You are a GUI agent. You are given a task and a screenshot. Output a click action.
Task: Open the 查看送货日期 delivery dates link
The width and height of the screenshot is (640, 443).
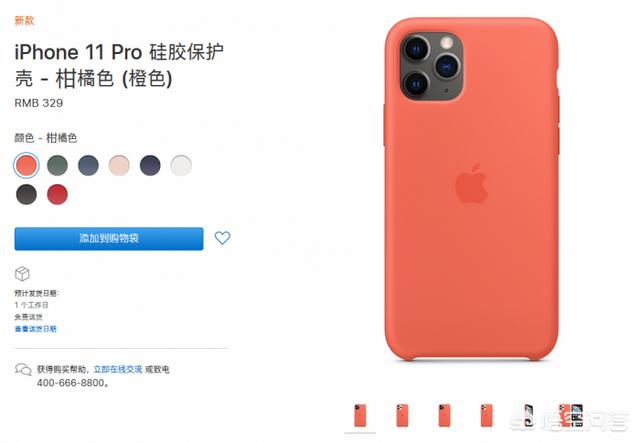[x=36, y=329]
